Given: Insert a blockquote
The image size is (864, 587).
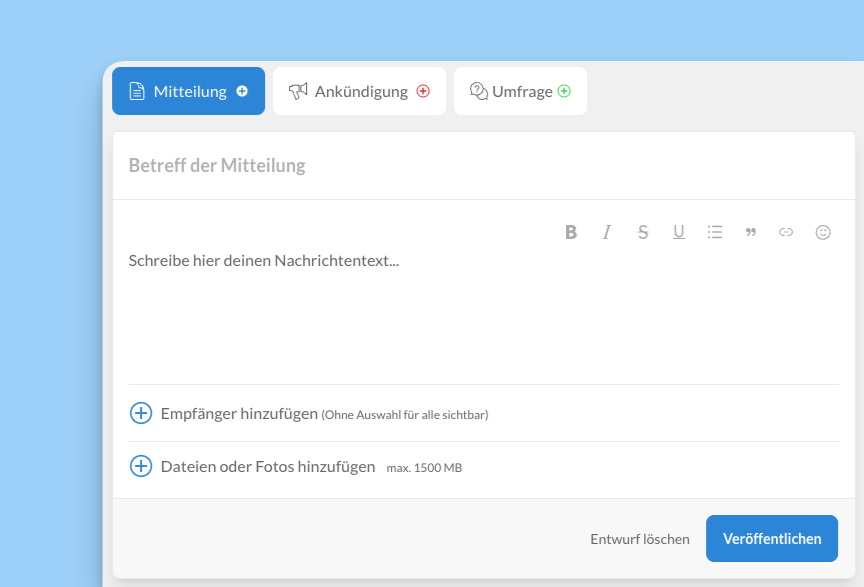Looking at the screenshot, I should 751,232.
